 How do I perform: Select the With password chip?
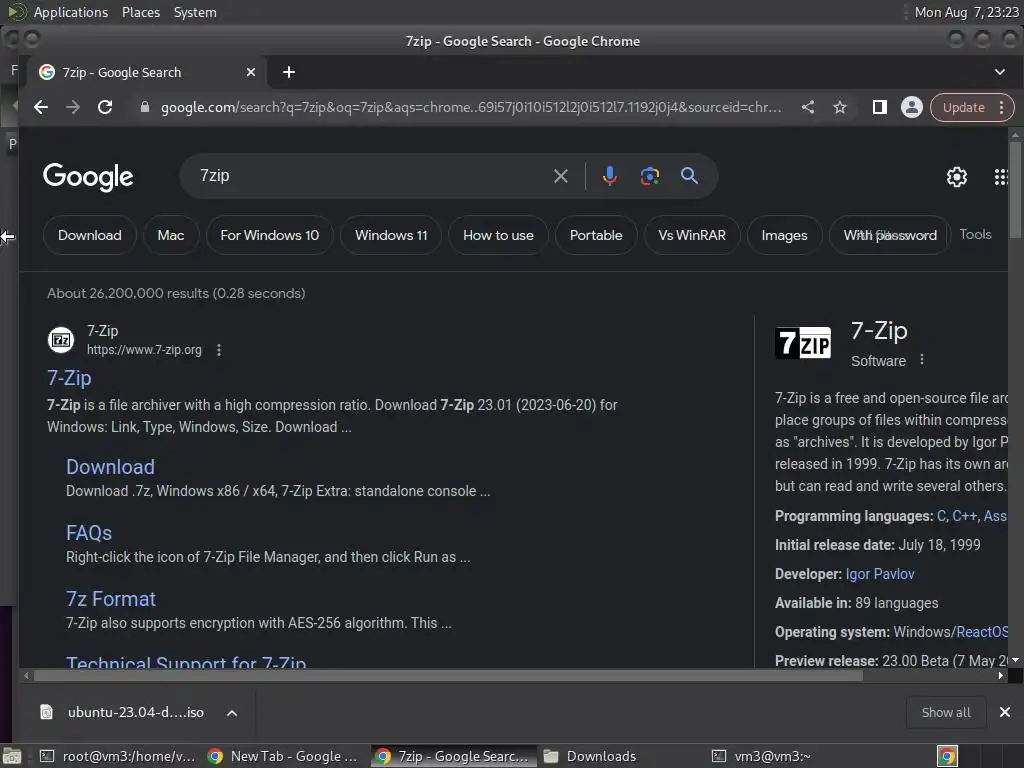click(x=889, y=235)
